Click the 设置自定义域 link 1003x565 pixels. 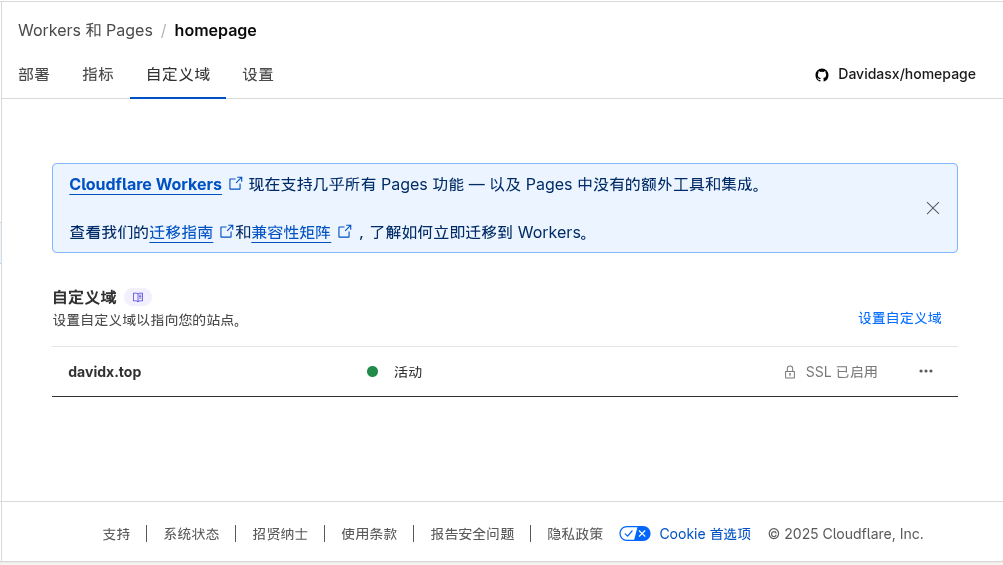click(899, 318)
